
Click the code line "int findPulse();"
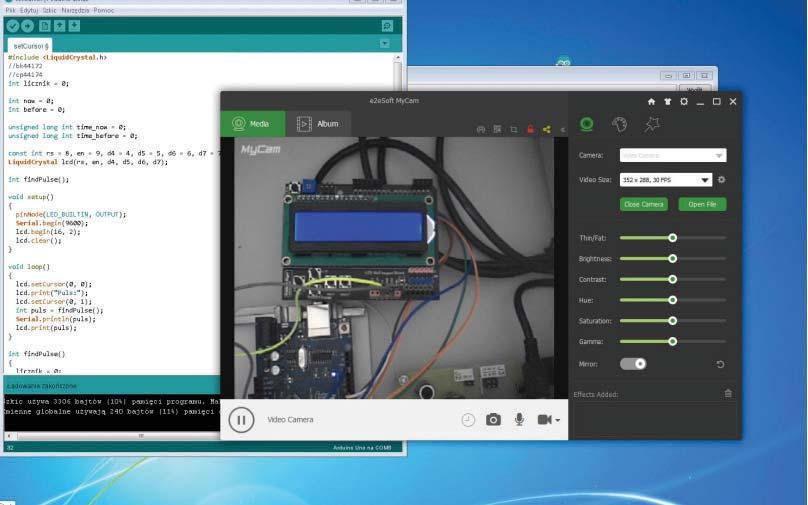[x=38, y=179]
